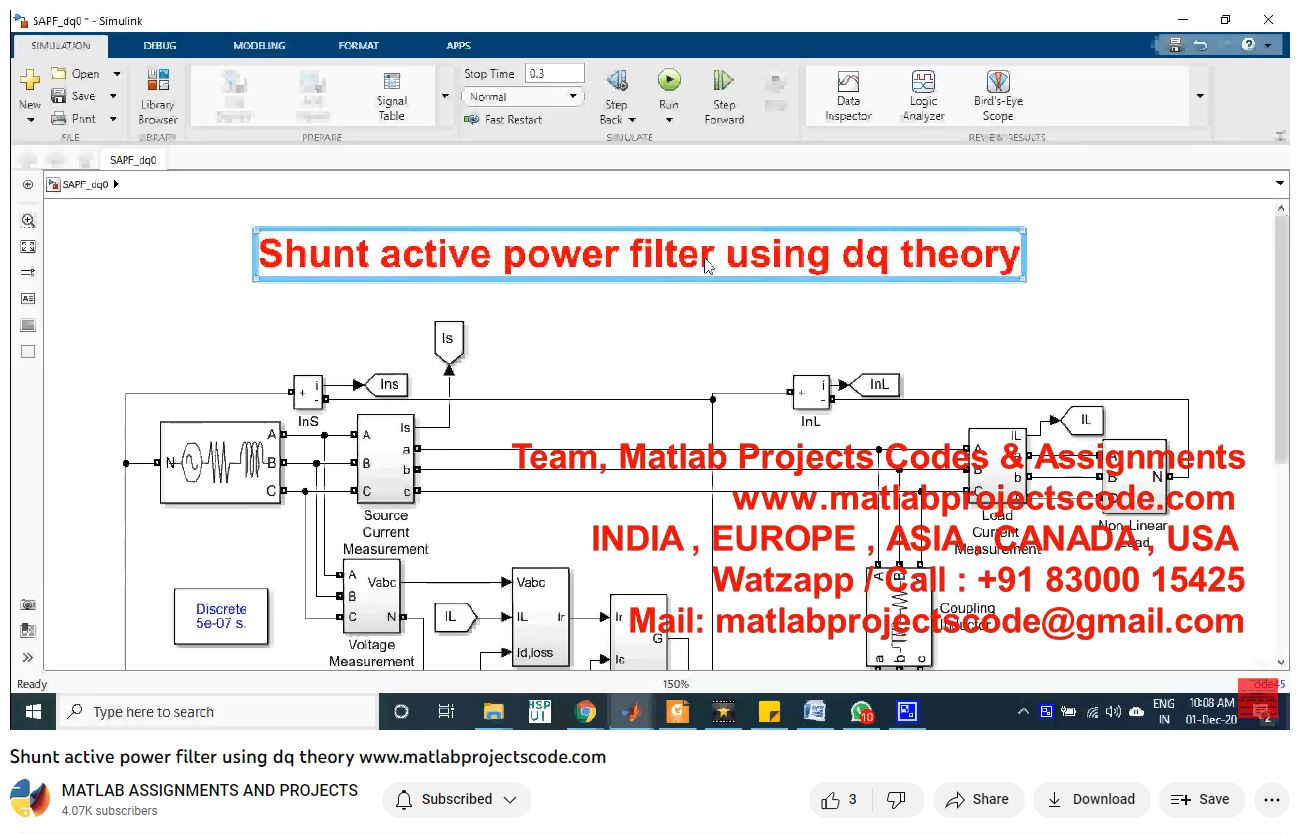This screenshot has height=834, width=1298.
Task: Open the Normal simulation mode dropdown
Action: pos(522,97)
